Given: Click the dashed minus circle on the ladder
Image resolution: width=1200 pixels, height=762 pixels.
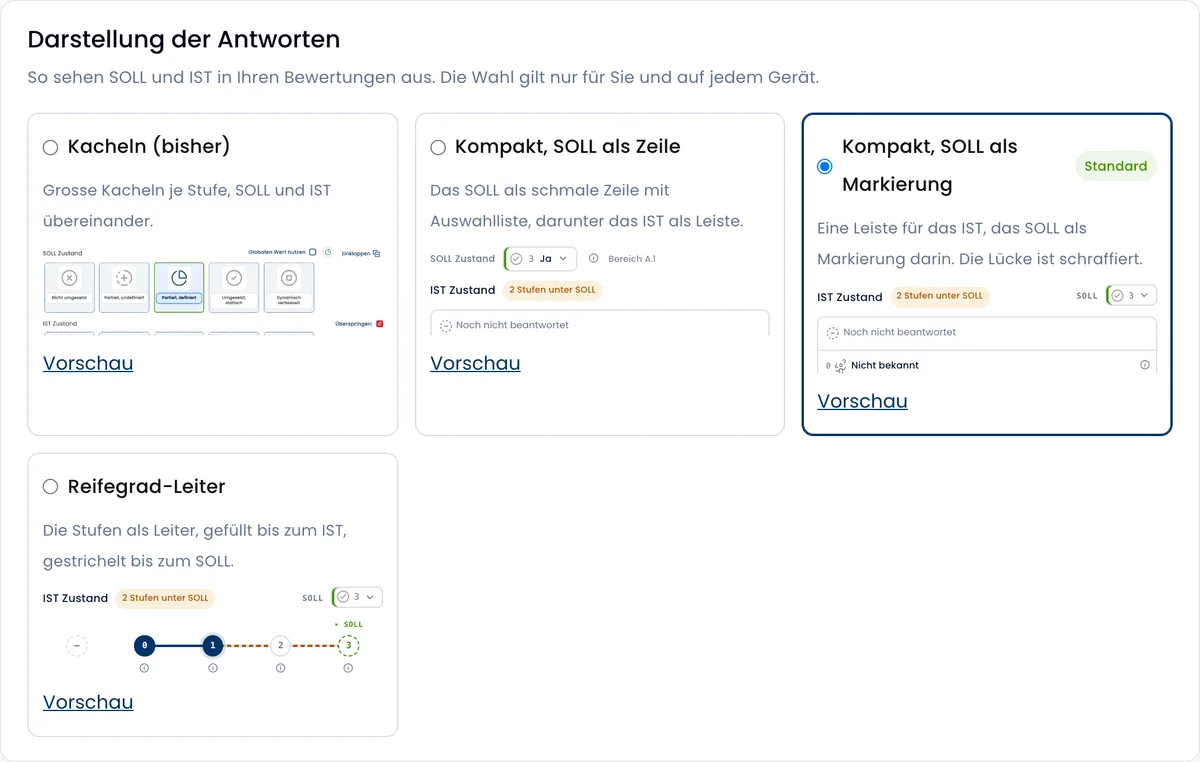Looking at the screenshot, I should 77,645.
